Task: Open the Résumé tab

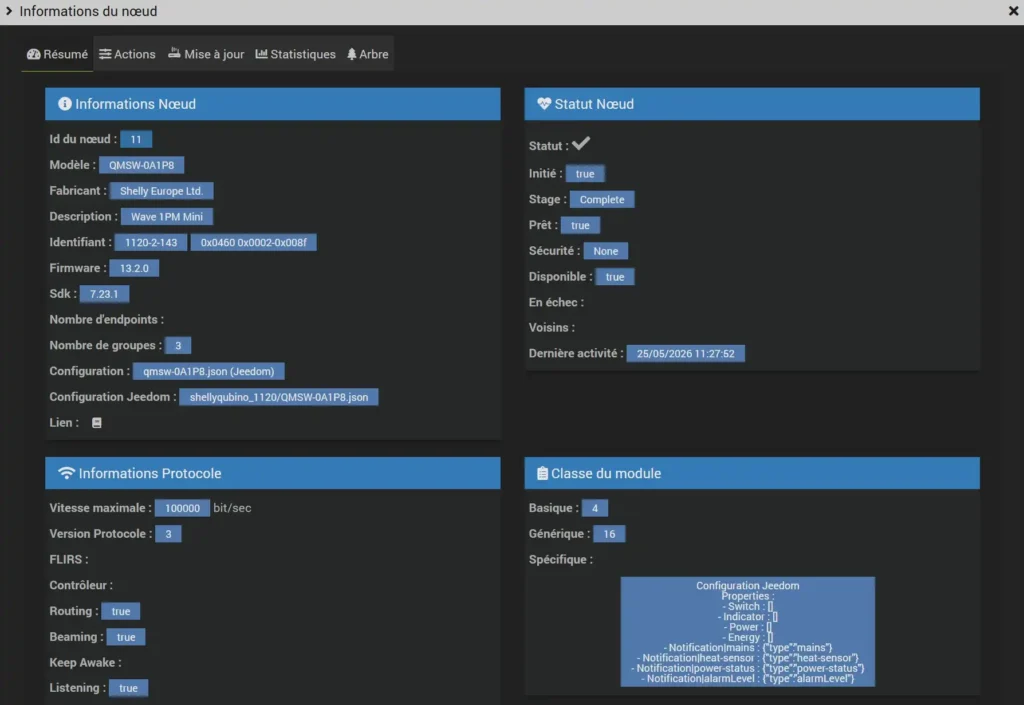Action: click(x=57, y=54)
